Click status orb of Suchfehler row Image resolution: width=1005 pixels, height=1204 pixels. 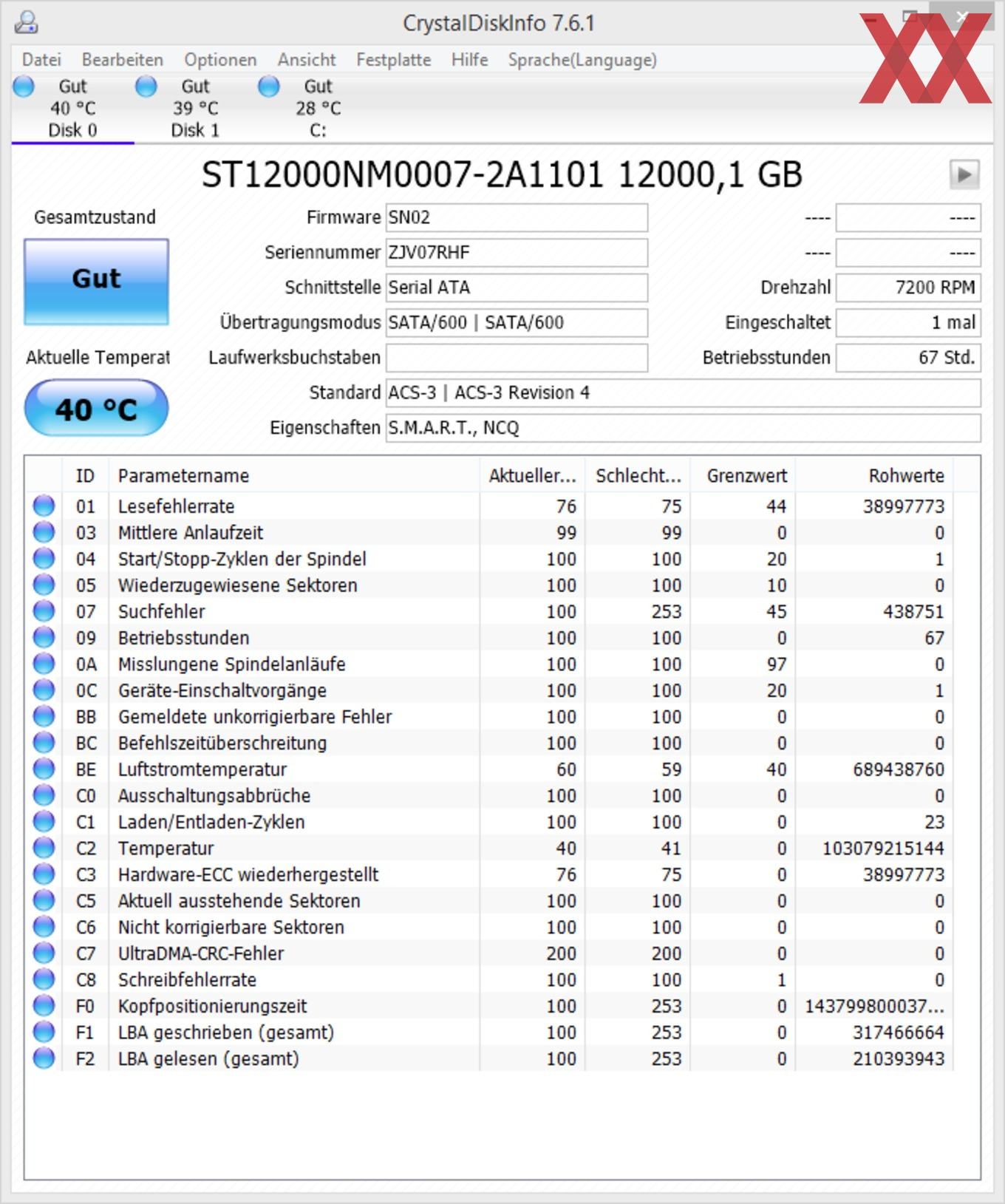click(x=44, y=611)
